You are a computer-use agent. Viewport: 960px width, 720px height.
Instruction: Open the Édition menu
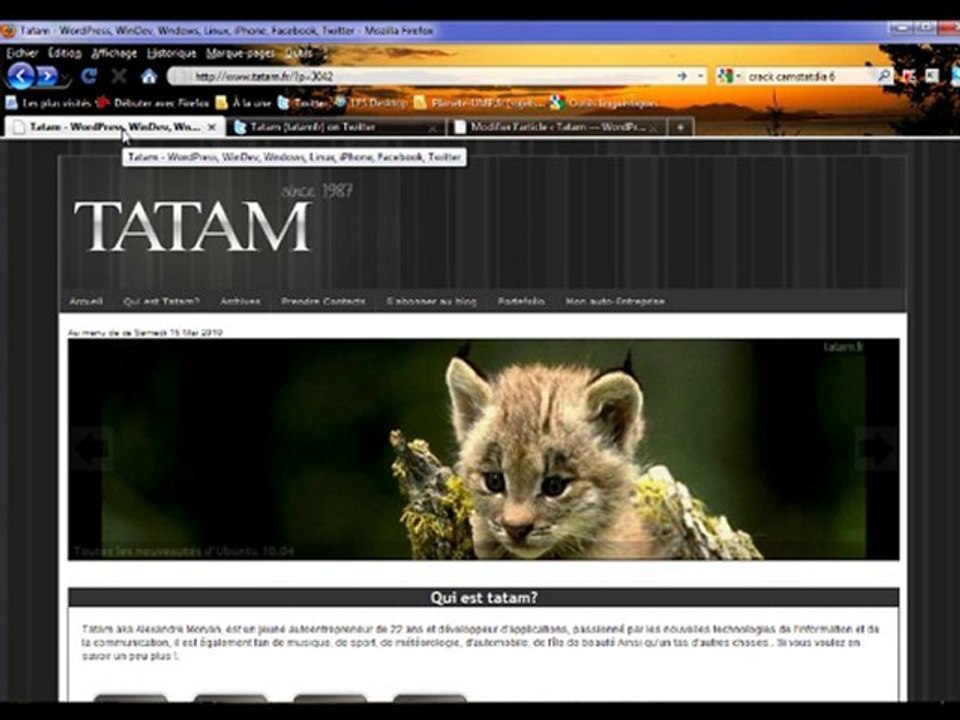(64, 53)
